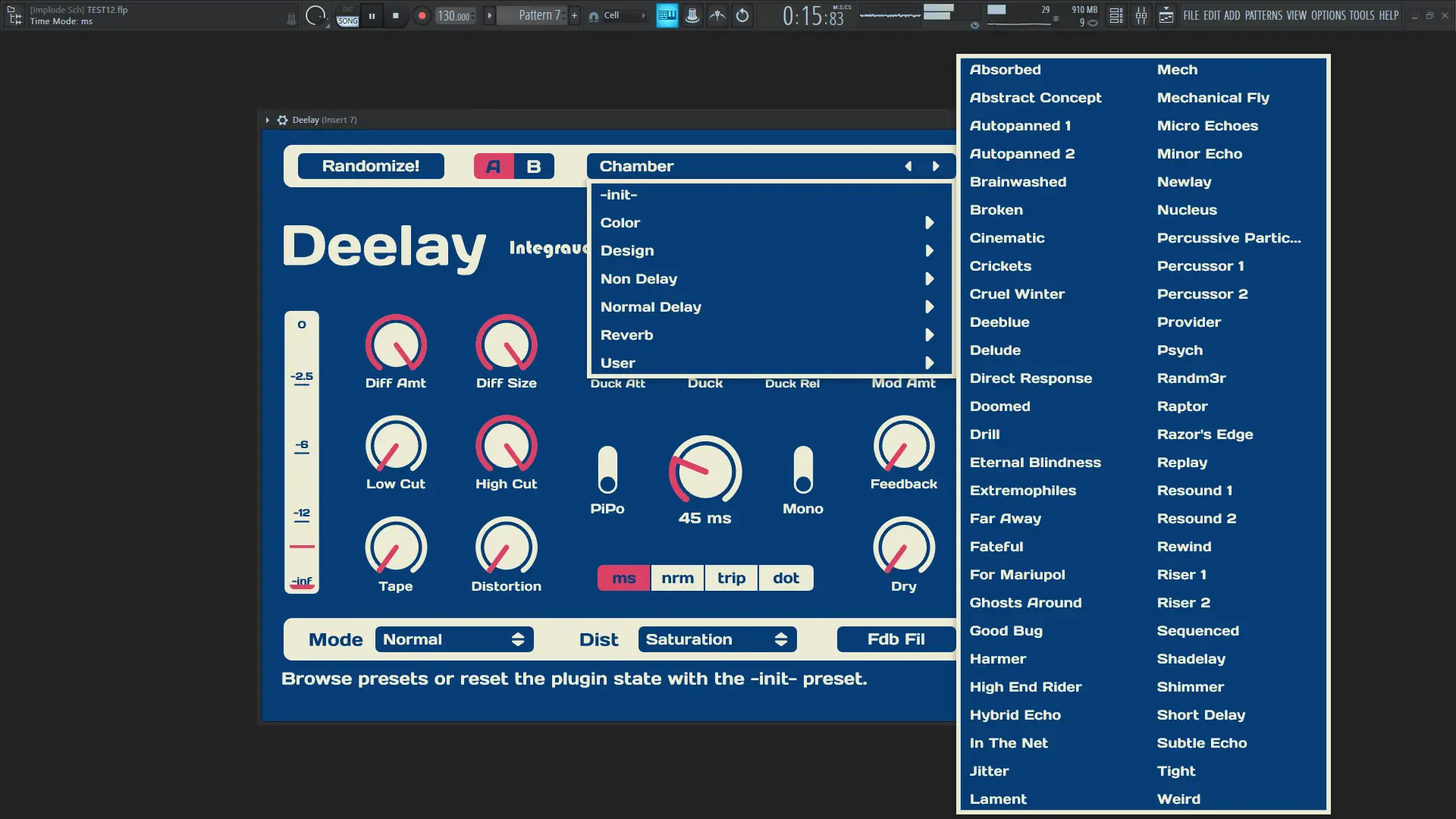Click the Deelay plugin gear options icon
This screenshot has height=819, width=1456.
tap(282, 120)
